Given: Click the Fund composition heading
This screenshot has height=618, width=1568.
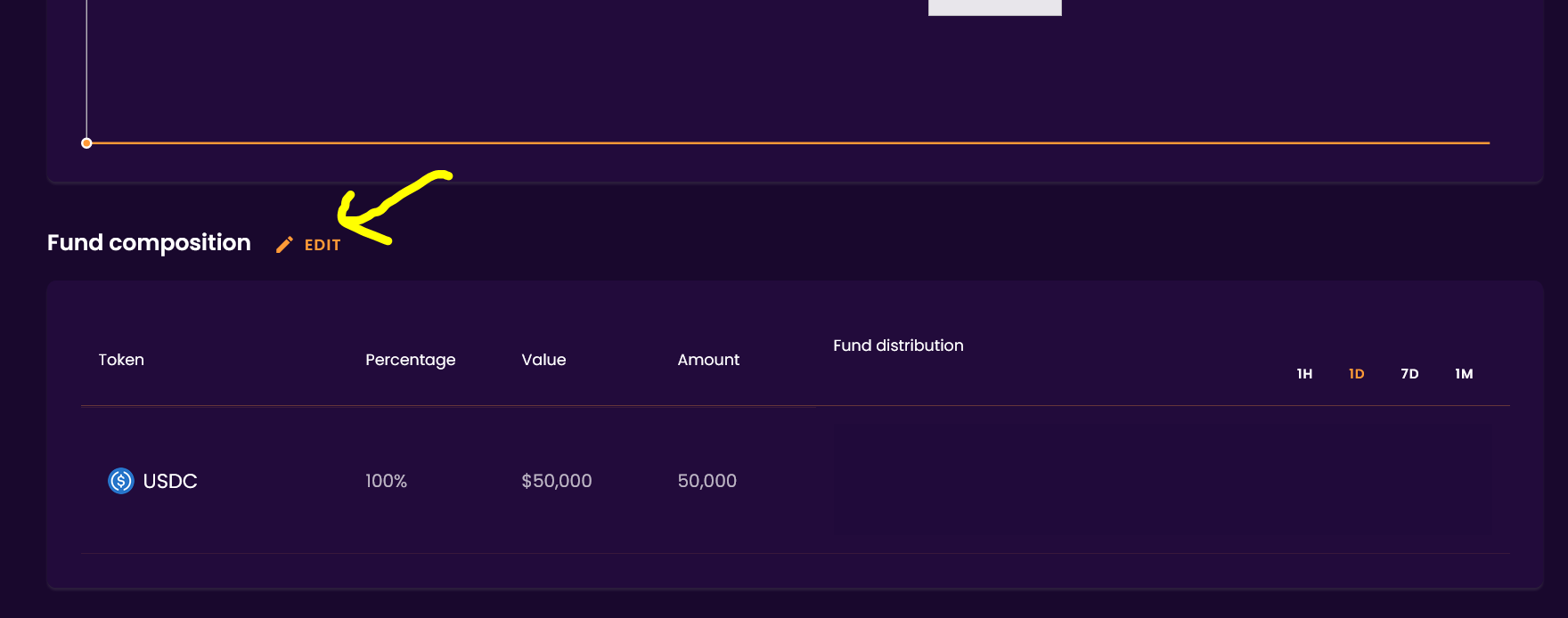Looking at the screenshot, I should pyautogui.click(x=149, y=243).
